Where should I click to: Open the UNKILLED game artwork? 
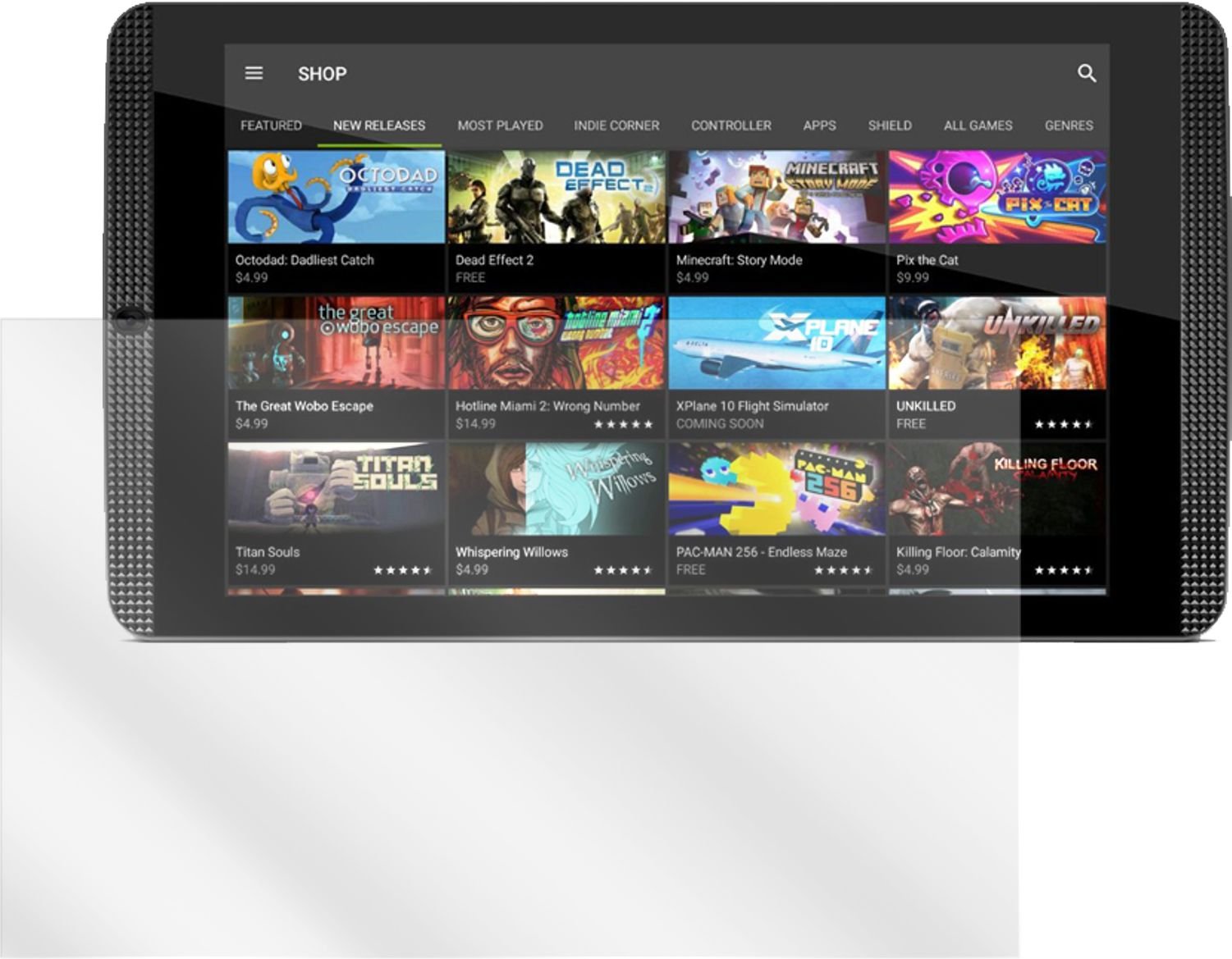click(997, 343)
